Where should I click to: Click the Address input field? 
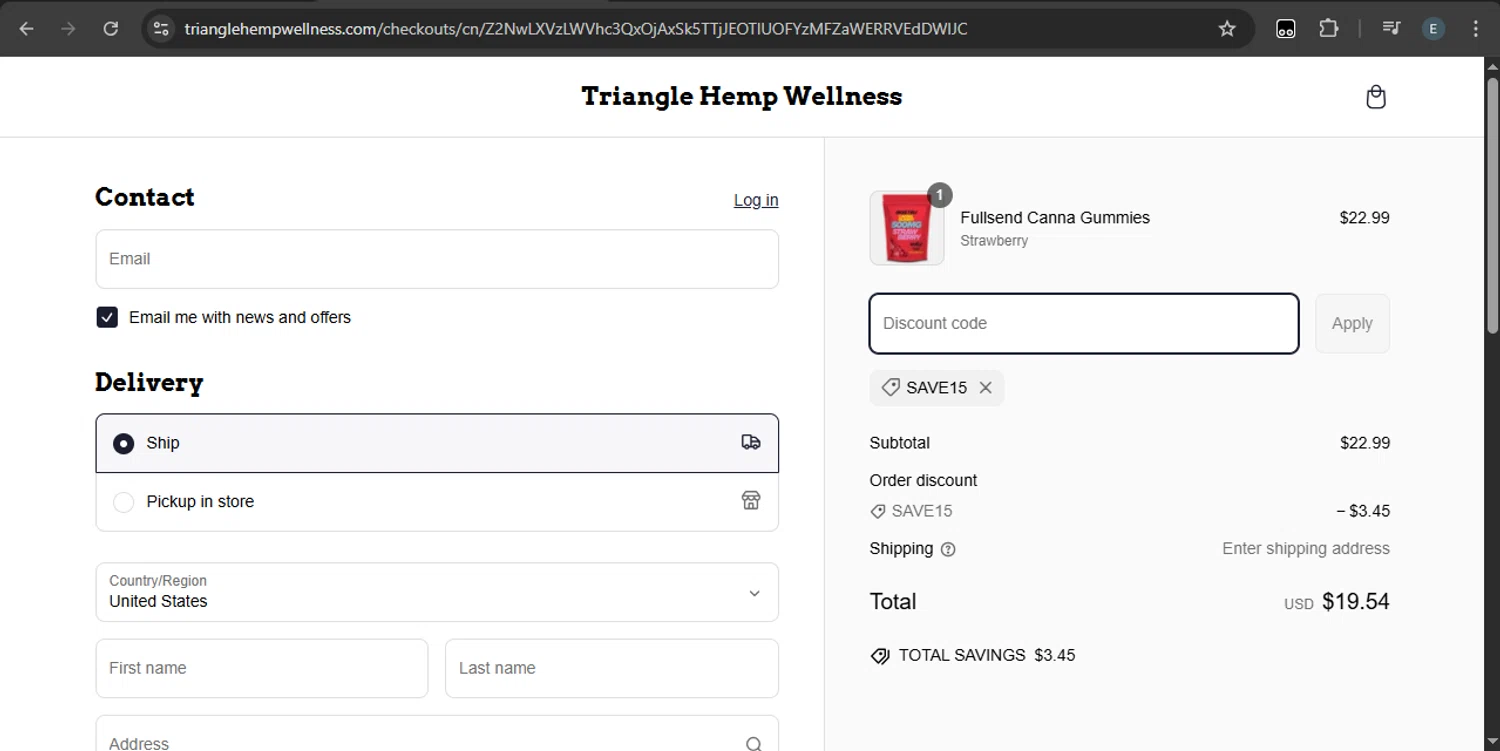[x=437, y=734]
